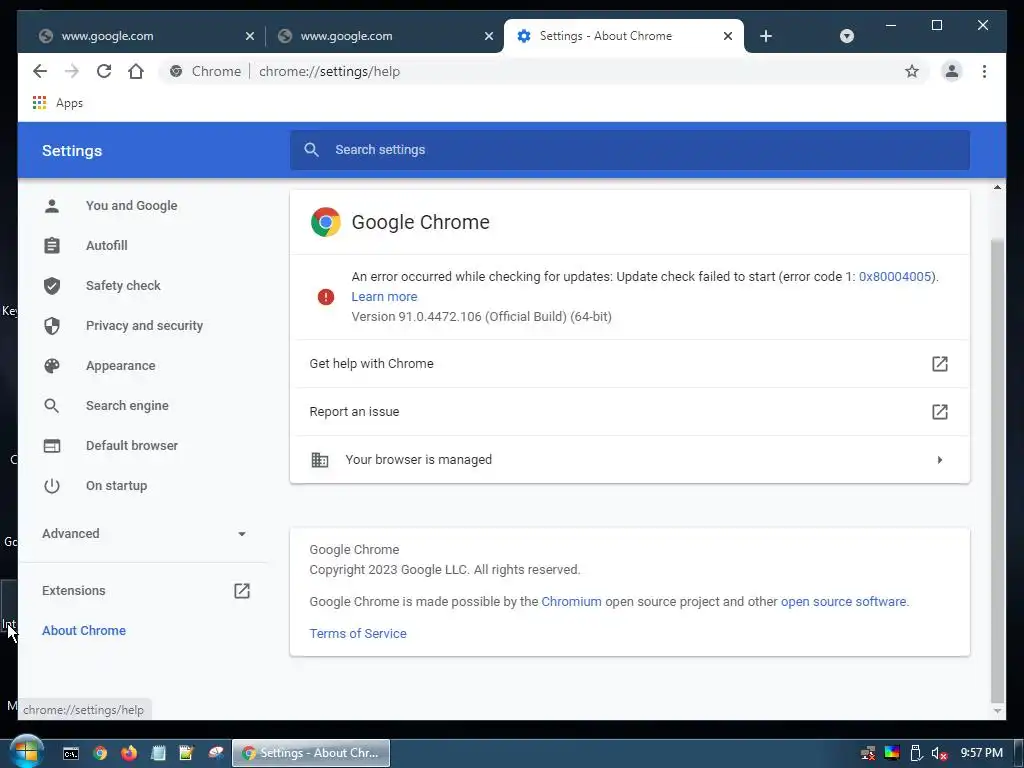Click the network tray icon
This screenshot has height=768, width=1024.
[x=868, y=753]
